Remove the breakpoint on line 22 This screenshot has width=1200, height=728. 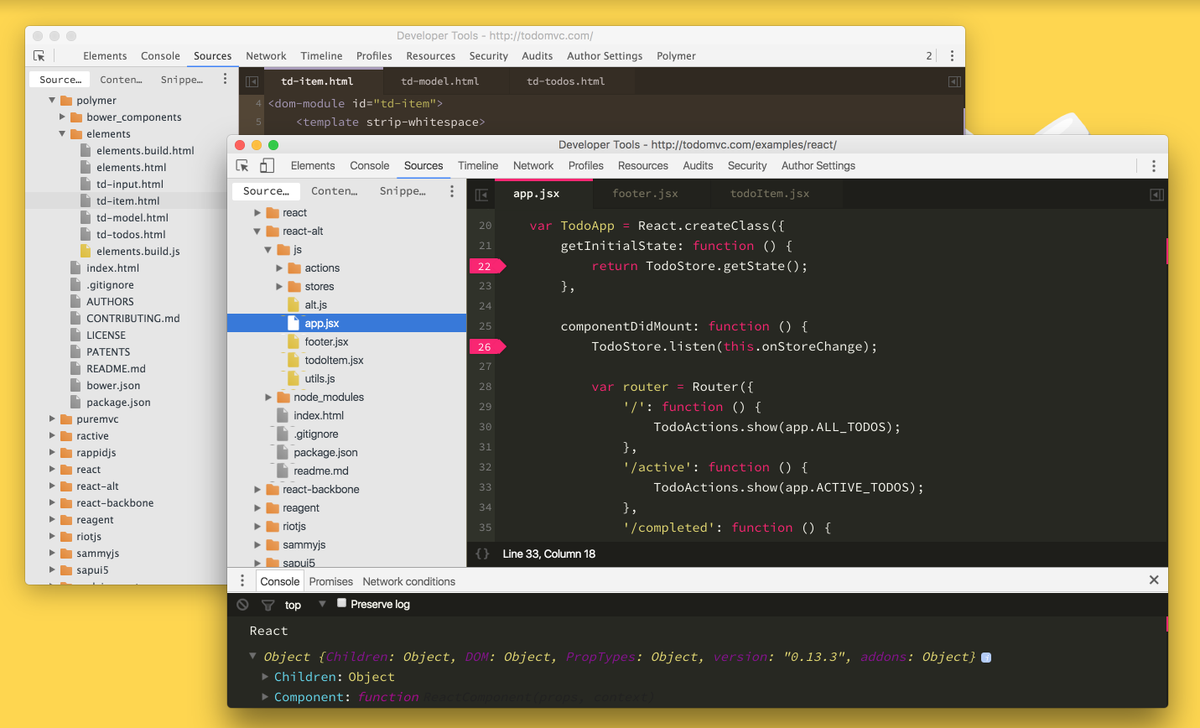tap(484, 266)
